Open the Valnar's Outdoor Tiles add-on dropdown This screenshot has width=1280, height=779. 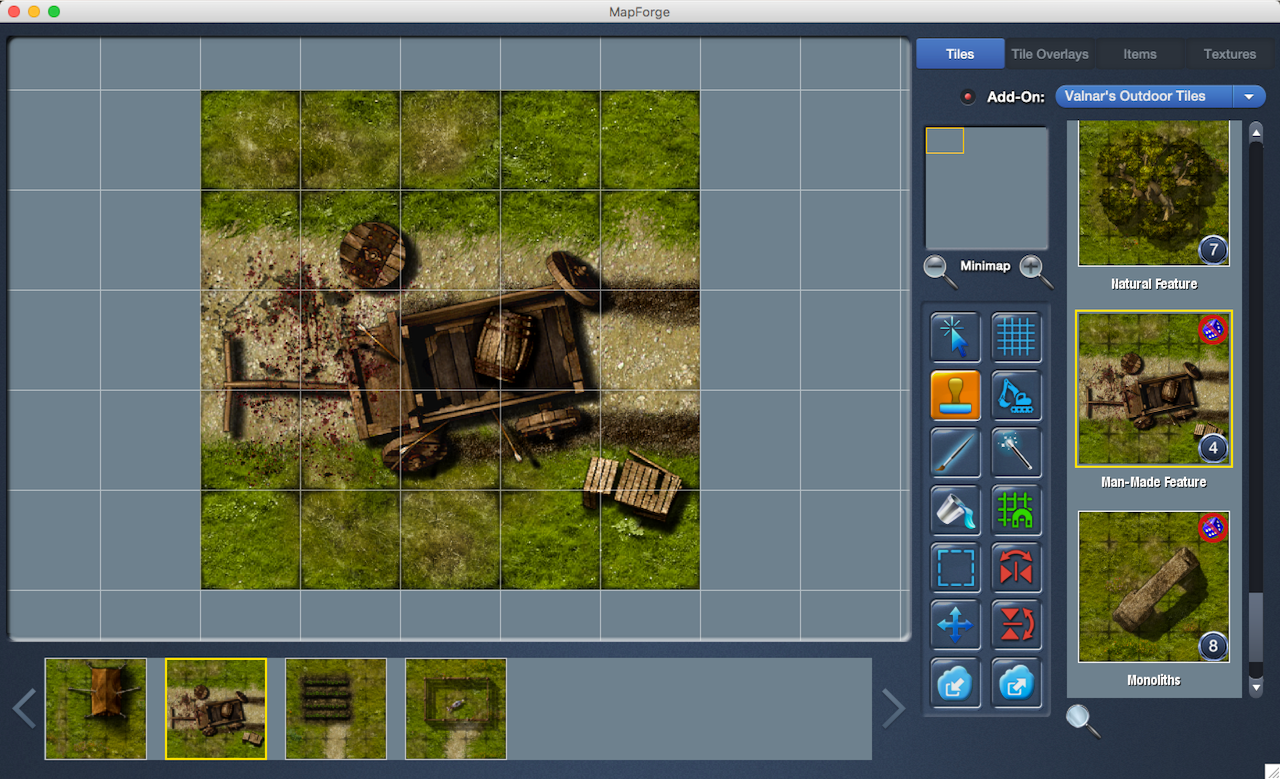[1160, 96]
